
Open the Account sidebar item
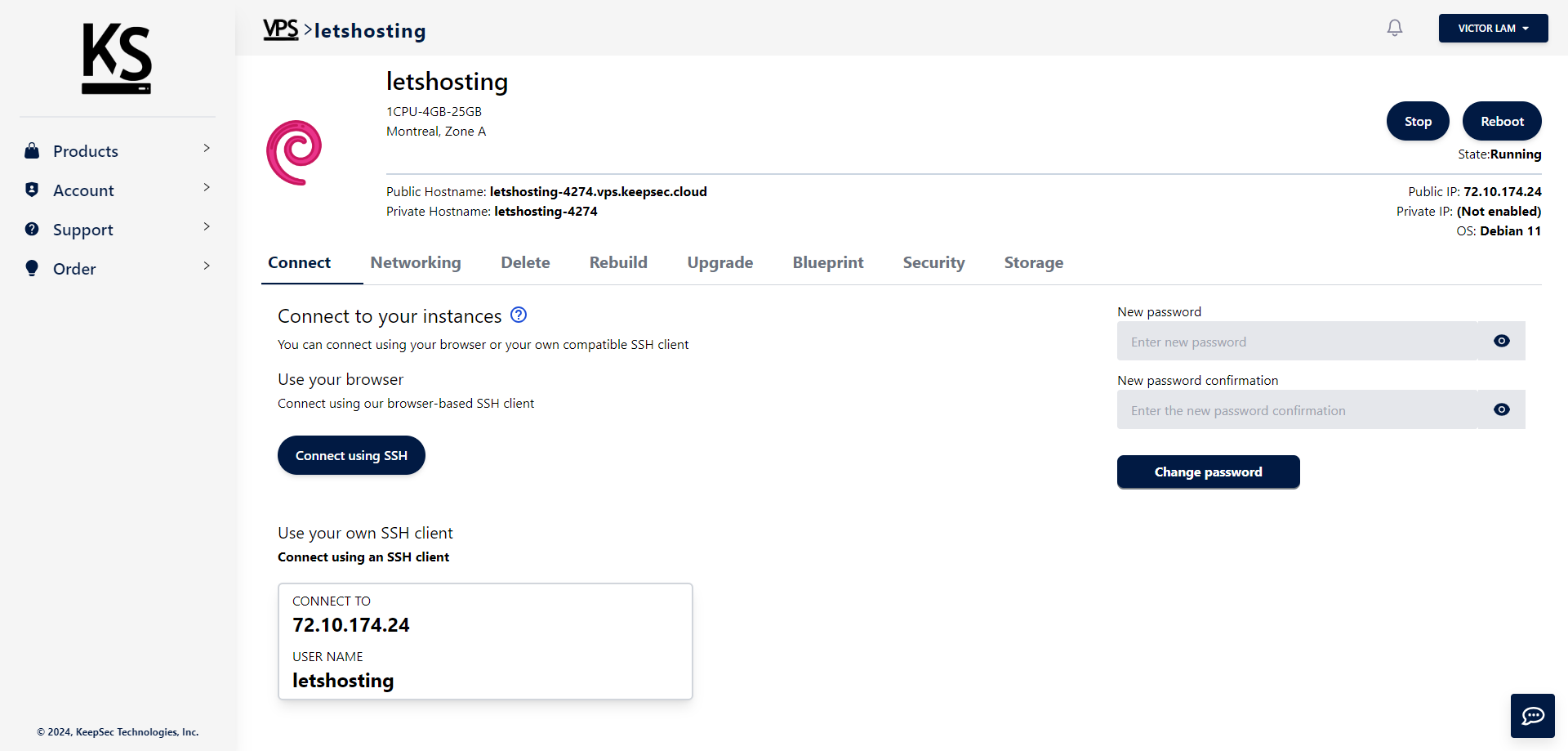118,190
